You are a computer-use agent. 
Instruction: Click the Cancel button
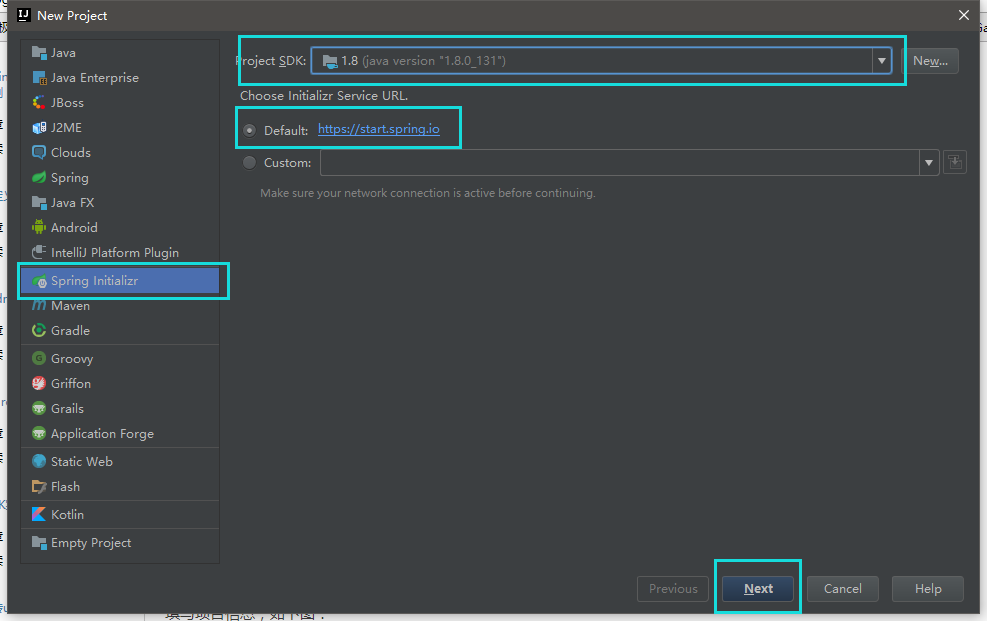[x=843, y=589]
